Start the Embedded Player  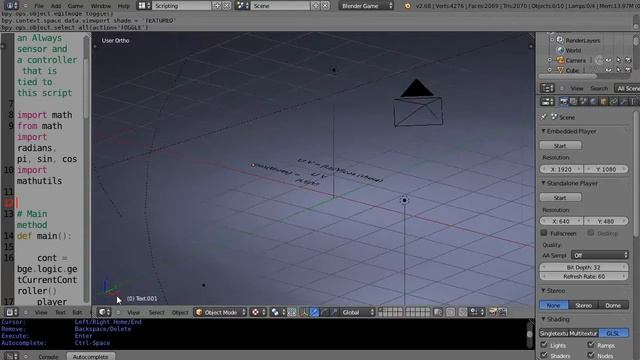(x=560, y=145)
